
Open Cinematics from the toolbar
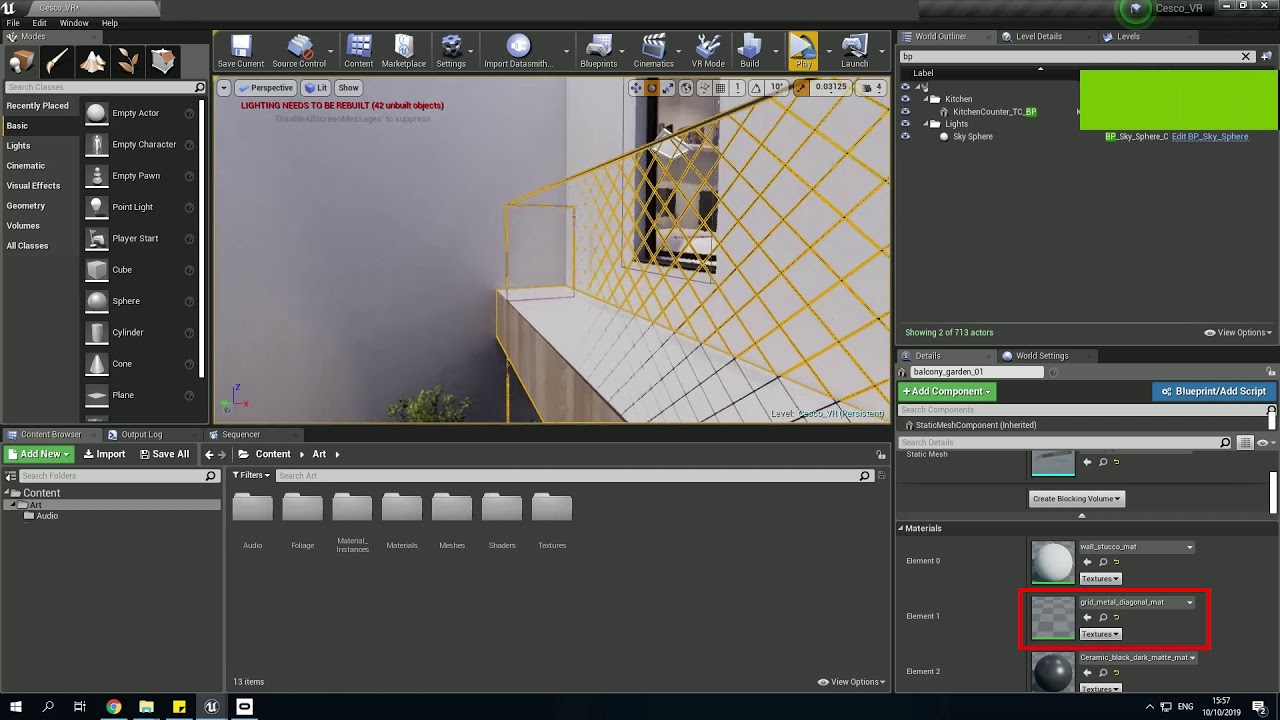654,51
